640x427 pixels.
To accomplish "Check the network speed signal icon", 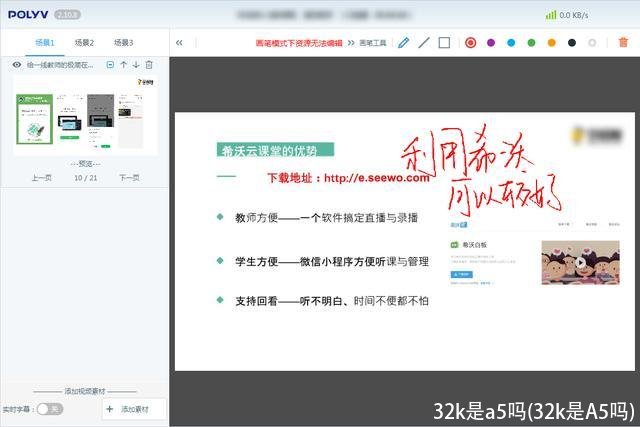I will 551,15.
